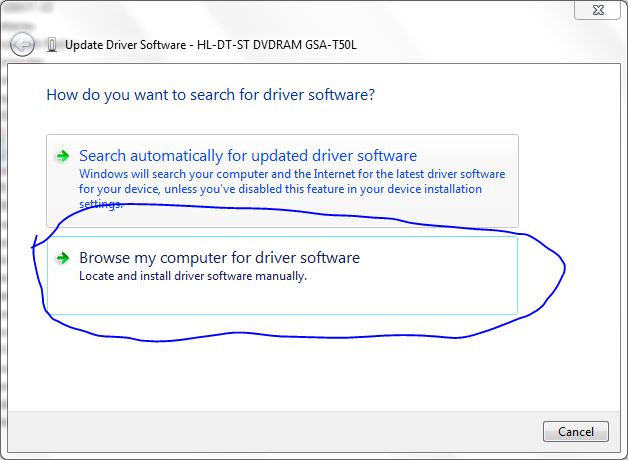Choose Search automatically for updated driver software
628x460 pixels.
click(282, 181)
